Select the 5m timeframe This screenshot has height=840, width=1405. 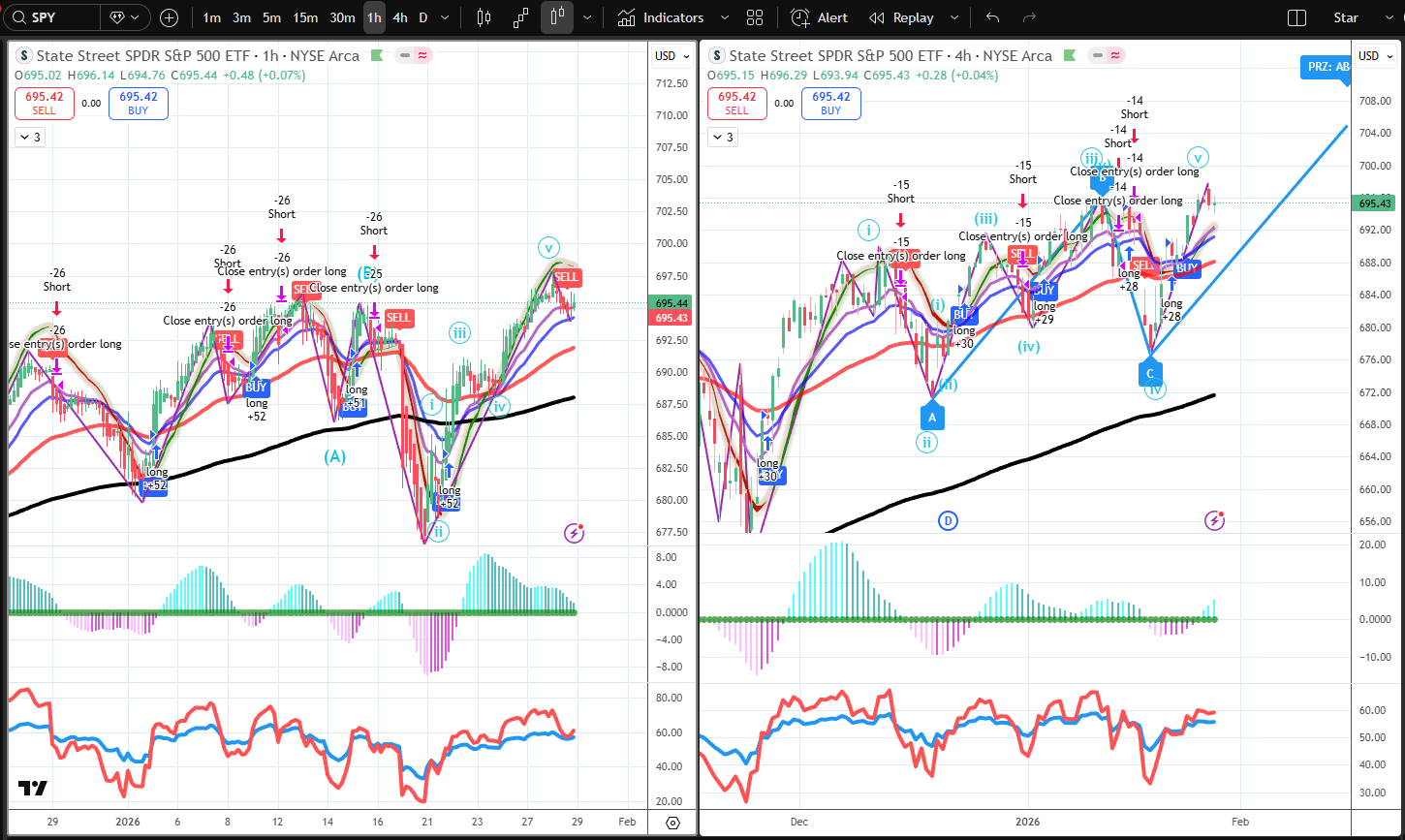(272, 17)
